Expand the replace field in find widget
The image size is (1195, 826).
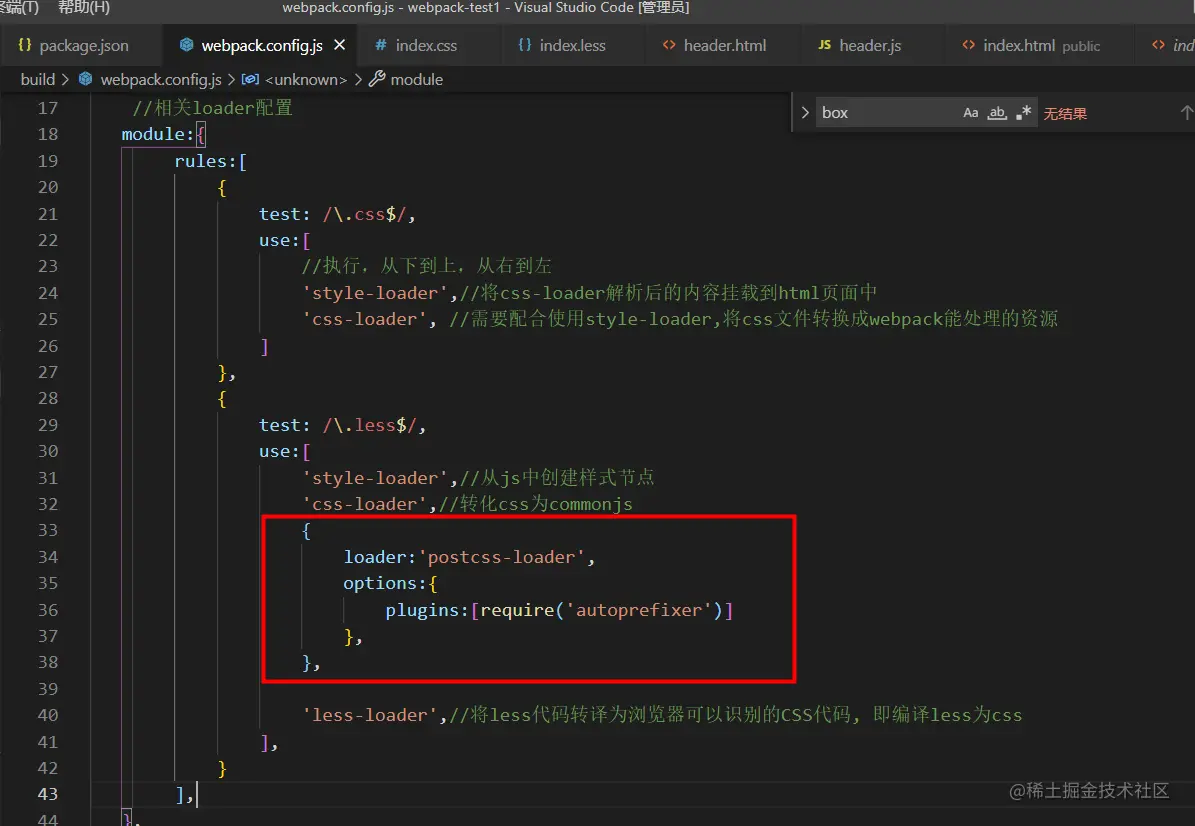click(x=805, y=113)
